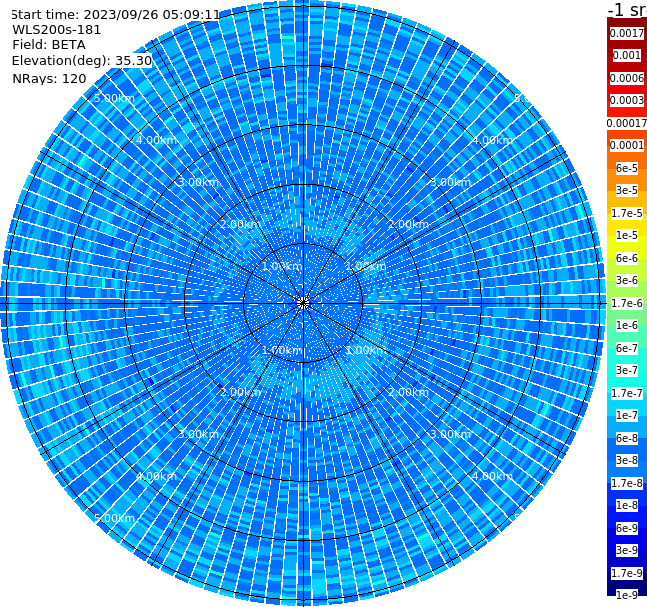
Task: Select the 3e-7 colorbar label
Action: 627,370
